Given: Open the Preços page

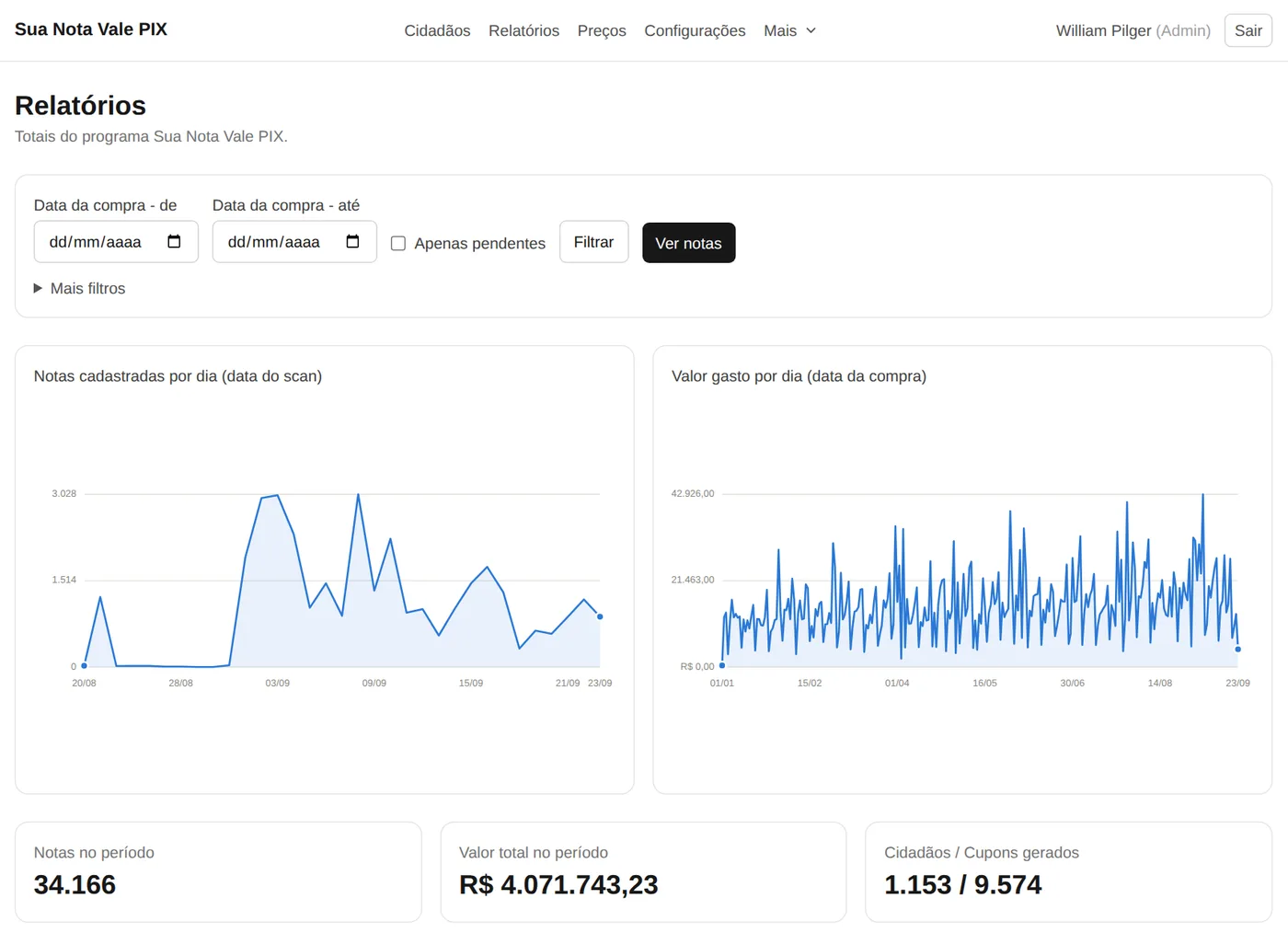Looking at the screenshot, I should [x=602, y=30].
